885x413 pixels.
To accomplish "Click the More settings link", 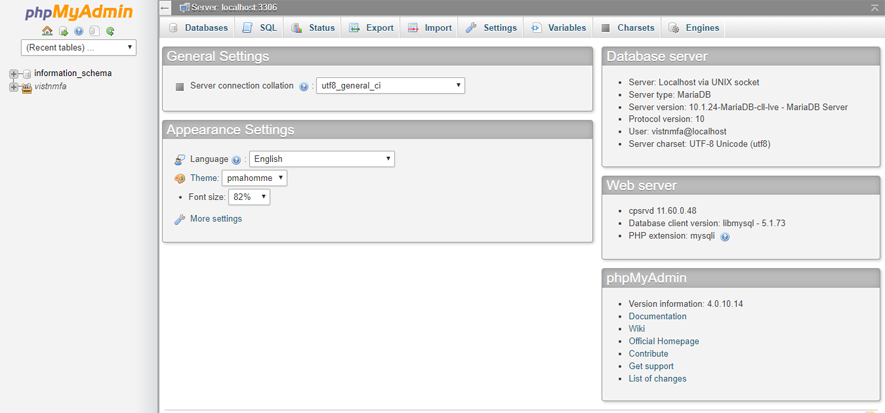I will 216,219.
